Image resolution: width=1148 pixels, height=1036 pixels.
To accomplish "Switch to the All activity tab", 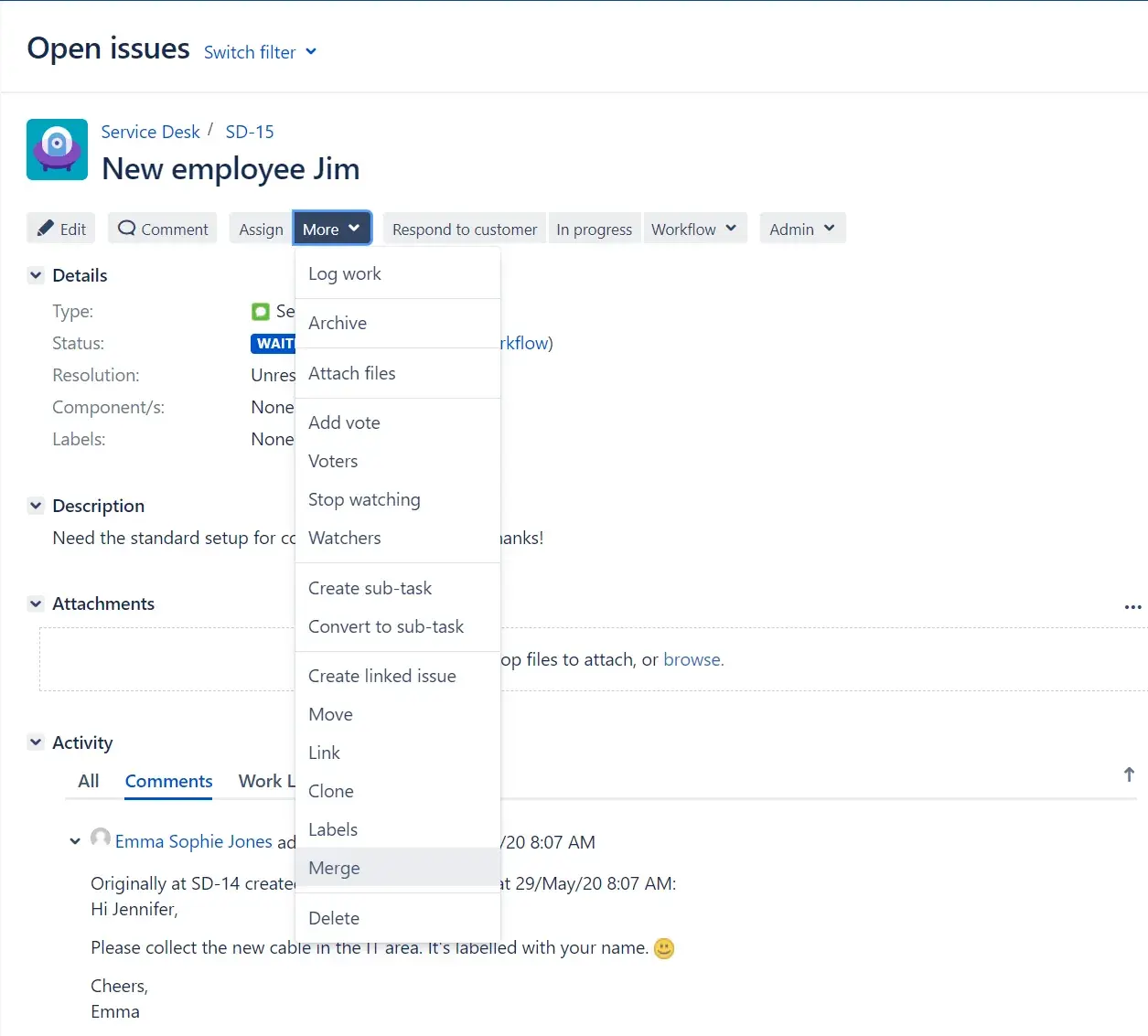I will pyautogui.click(x=89, y=781).
